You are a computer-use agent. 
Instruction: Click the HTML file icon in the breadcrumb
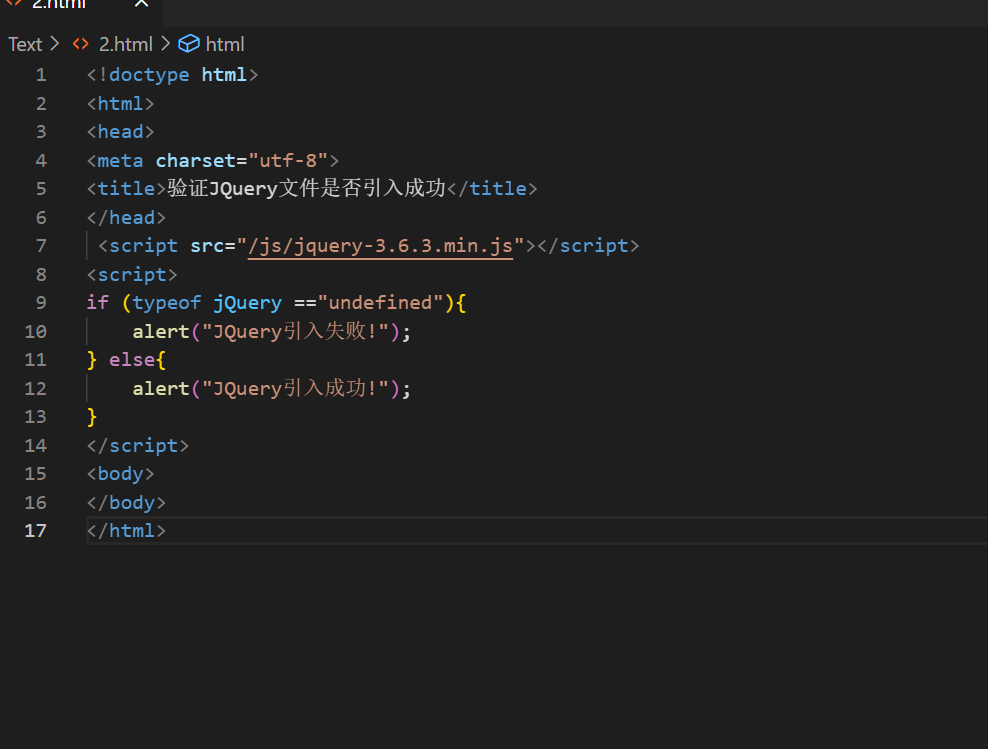click(80, 44)
